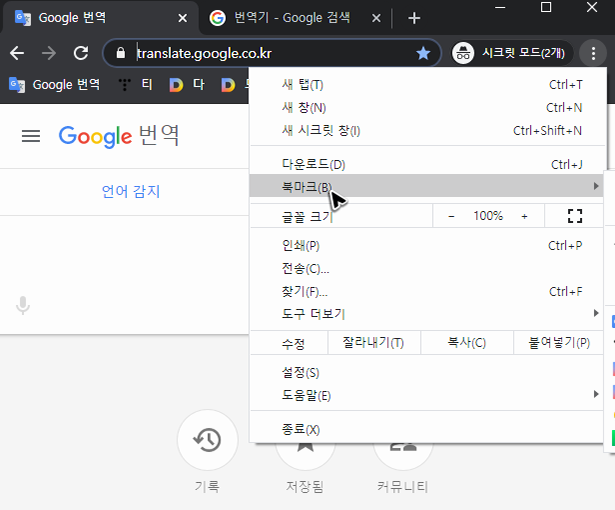This screenshot has height=510, width=615.
Task: Open the hamburger main menu
Action: tap(31, 136)
